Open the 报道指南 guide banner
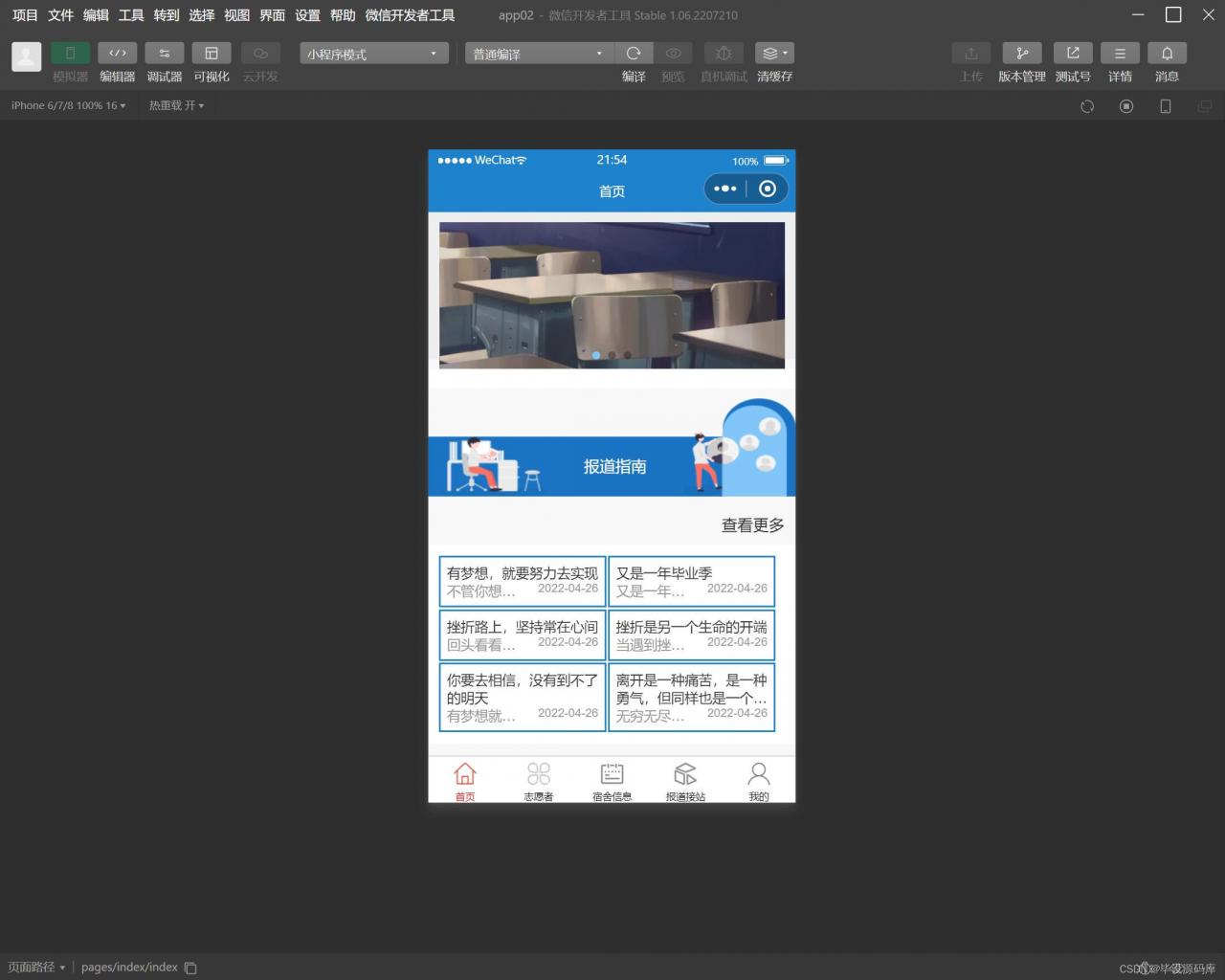Screen dimensions: 1225x980 [x=612, y=466]
